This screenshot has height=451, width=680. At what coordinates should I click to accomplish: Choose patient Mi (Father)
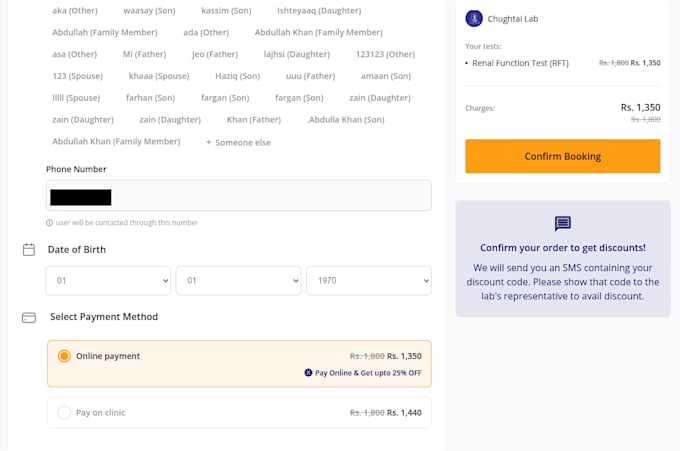tap(144, 54)
